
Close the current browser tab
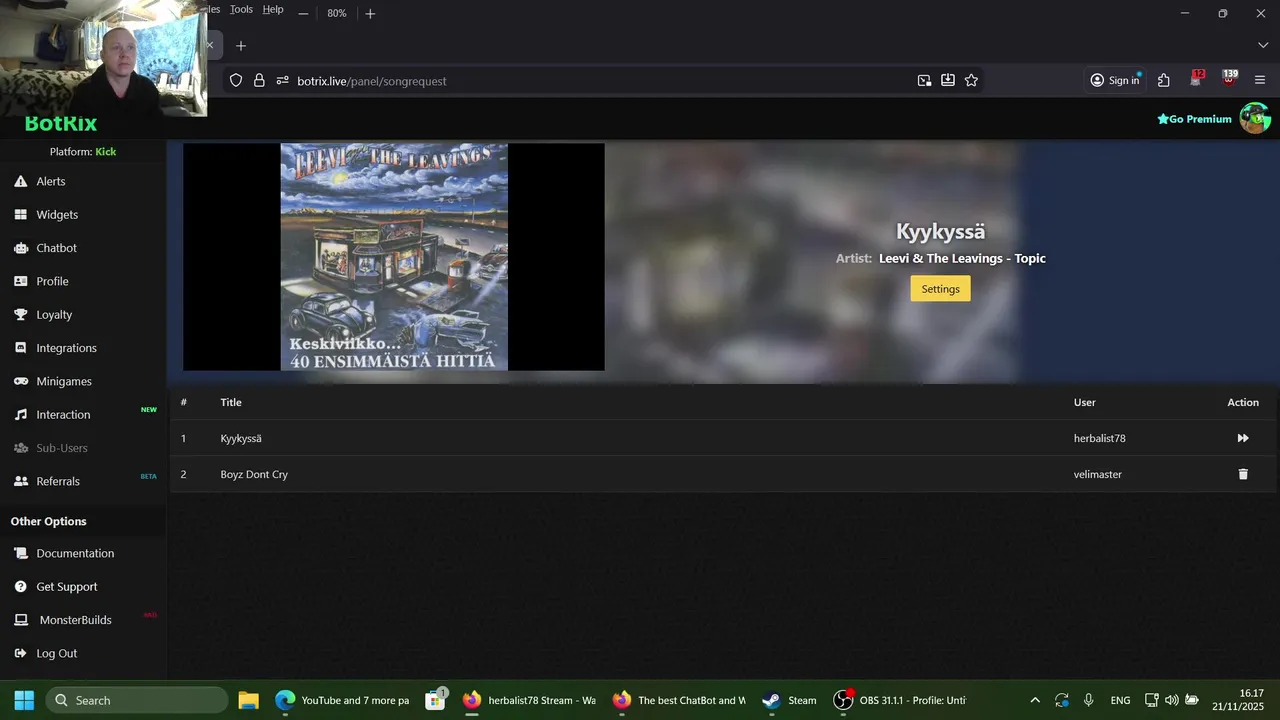pyautogui.click(x=210, y=45)
